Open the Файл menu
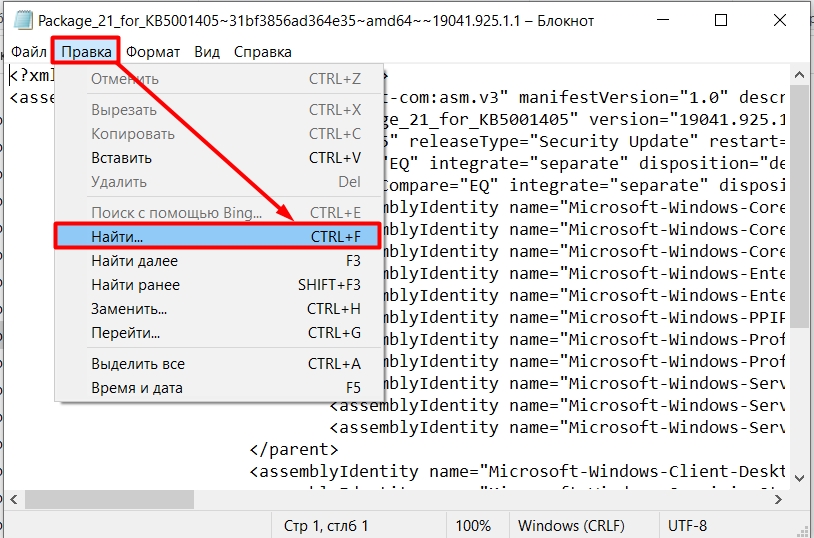Screen dimensions: 814x538 (x=28, y=52)
